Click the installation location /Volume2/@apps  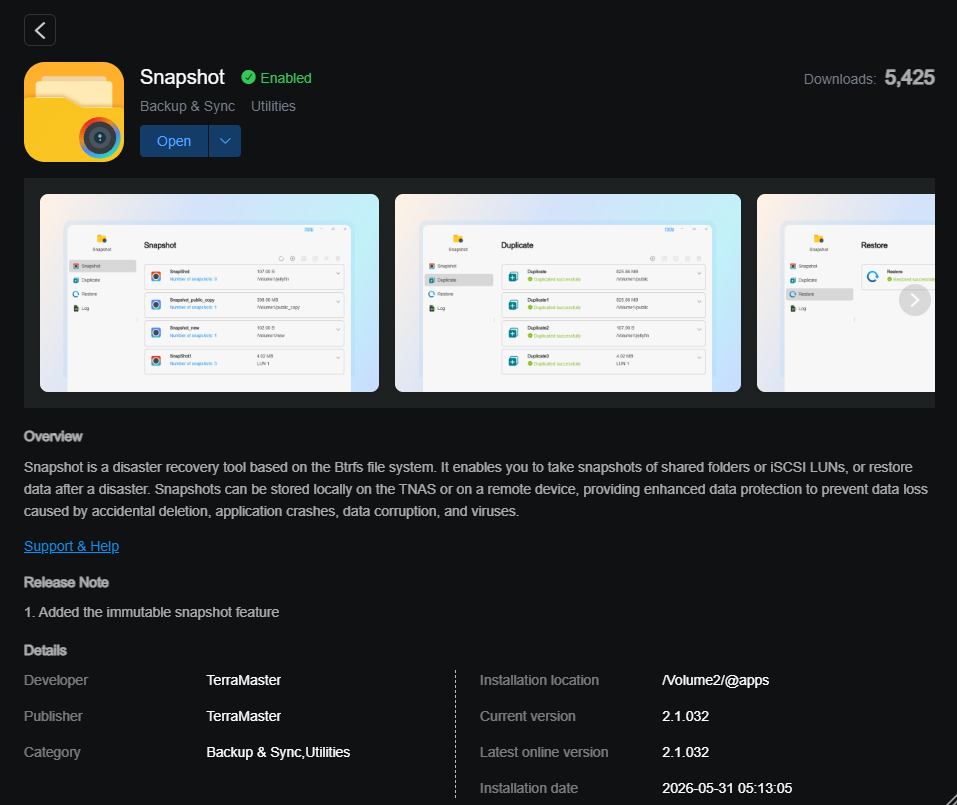[x=715, y=680]
